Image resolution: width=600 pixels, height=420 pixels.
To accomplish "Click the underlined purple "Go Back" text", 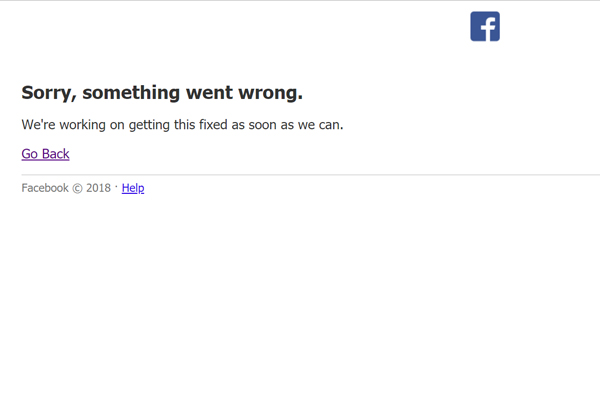I will pyautogui.click(x=45, y=154).
